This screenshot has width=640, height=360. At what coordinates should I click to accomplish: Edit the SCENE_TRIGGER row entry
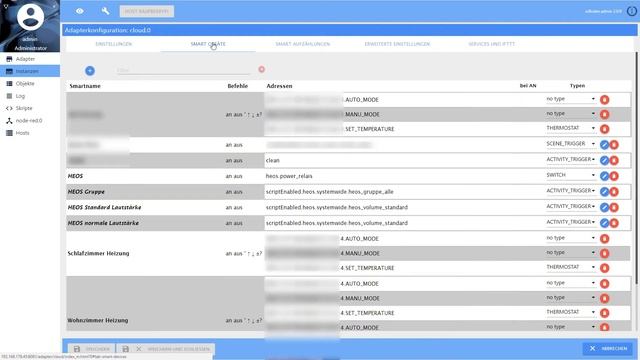[604, 144]
